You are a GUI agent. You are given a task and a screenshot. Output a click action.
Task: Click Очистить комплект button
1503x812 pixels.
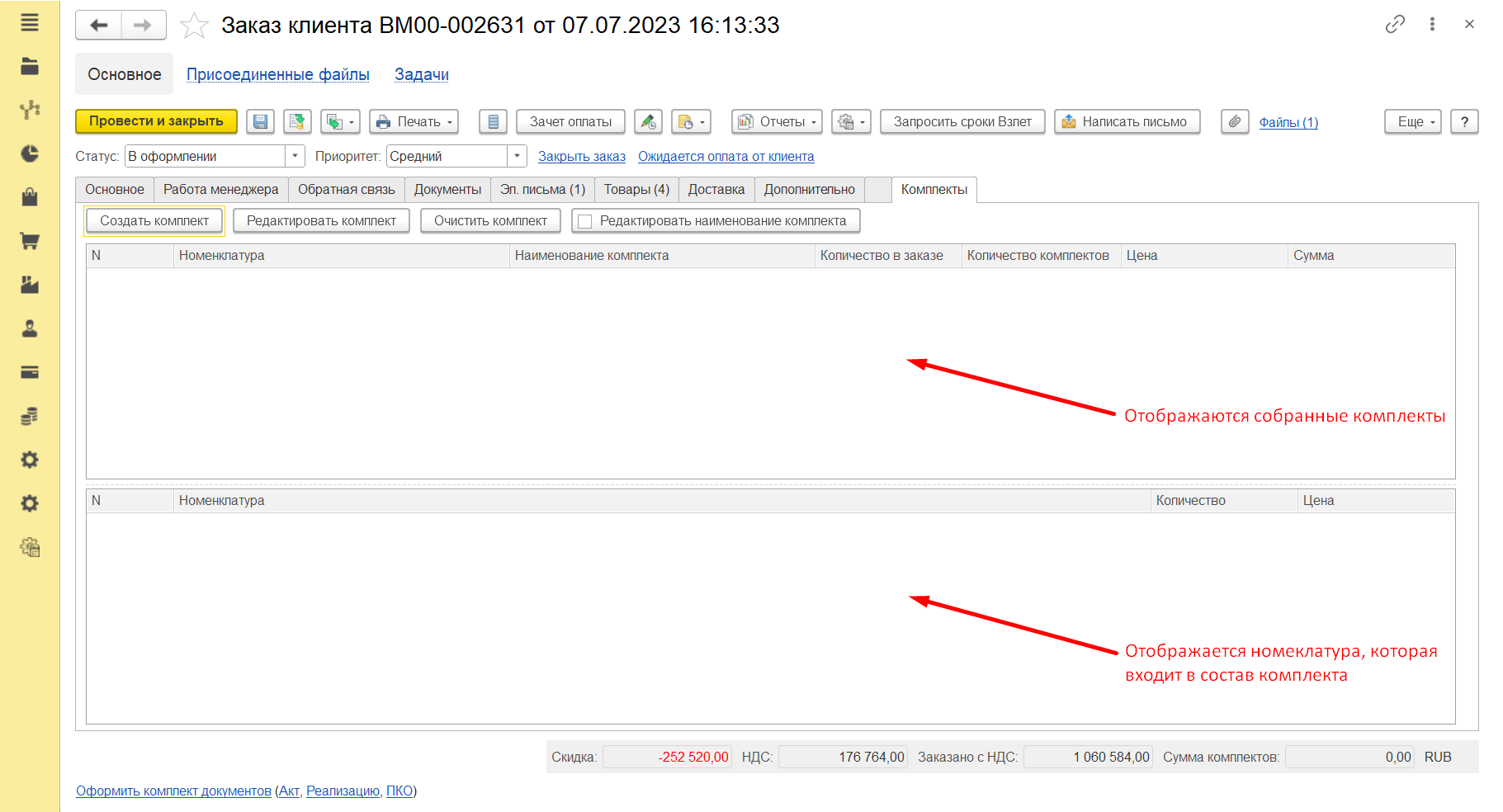490,221
